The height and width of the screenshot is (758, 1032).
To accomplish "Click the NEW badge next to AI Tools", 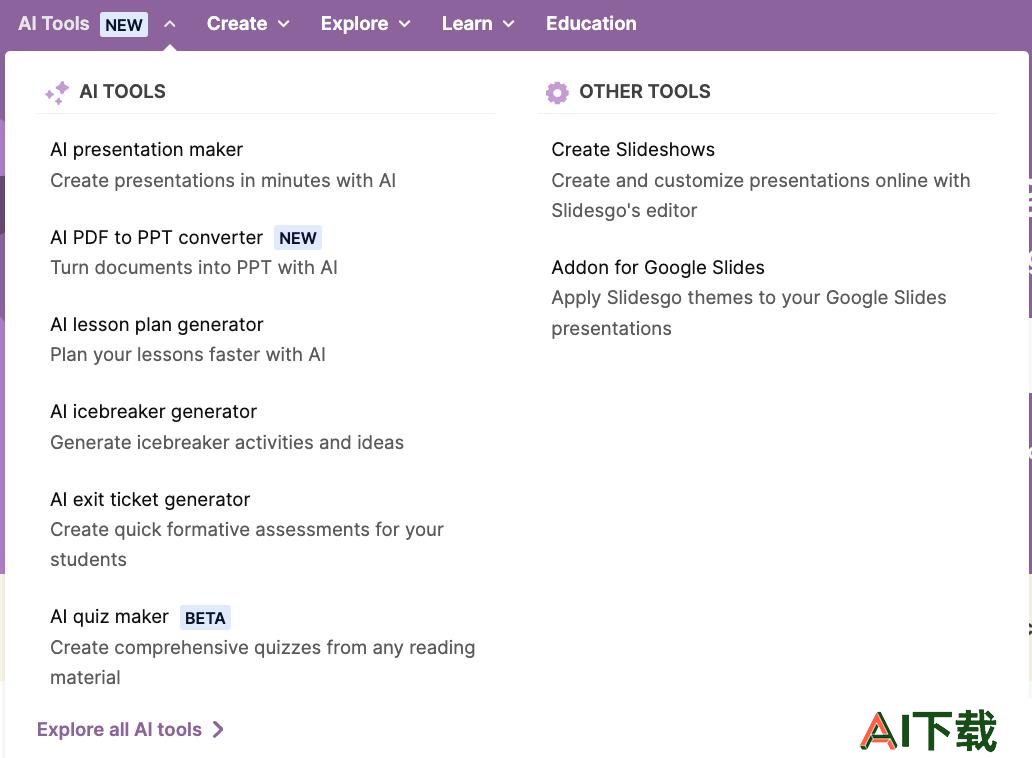I will click(x=124, y=25).
